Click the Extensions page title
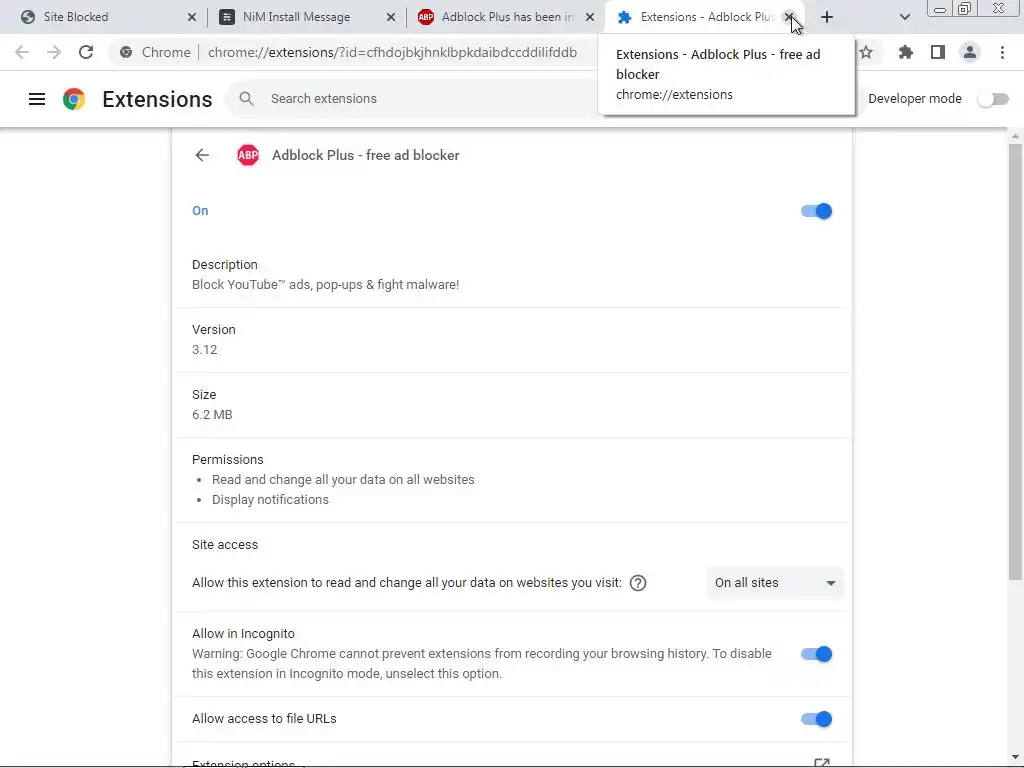The image size is (1024, 768). [157, 99]
